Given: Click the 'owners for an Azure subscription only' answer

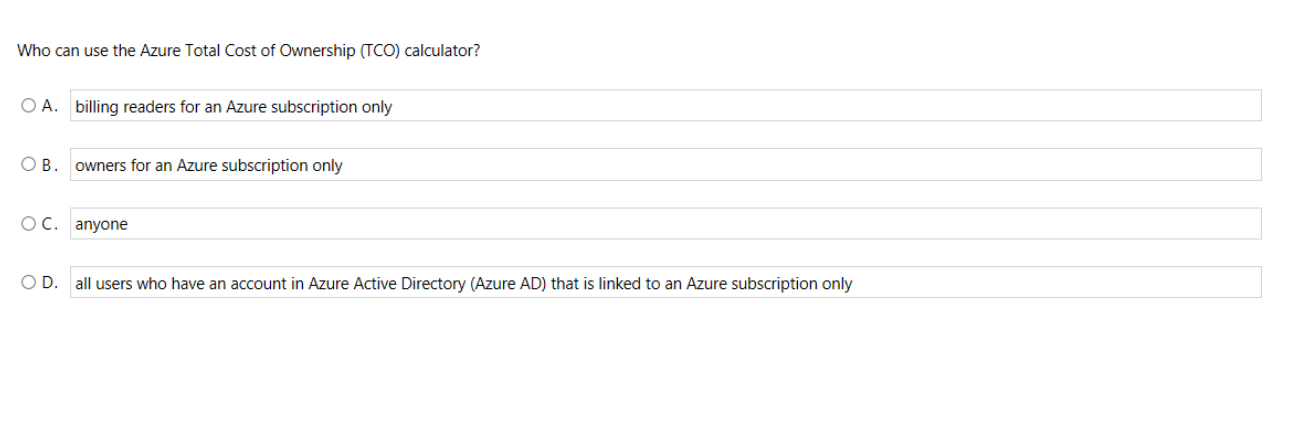Looking at the screenshot, I should (x=666, y=165).
